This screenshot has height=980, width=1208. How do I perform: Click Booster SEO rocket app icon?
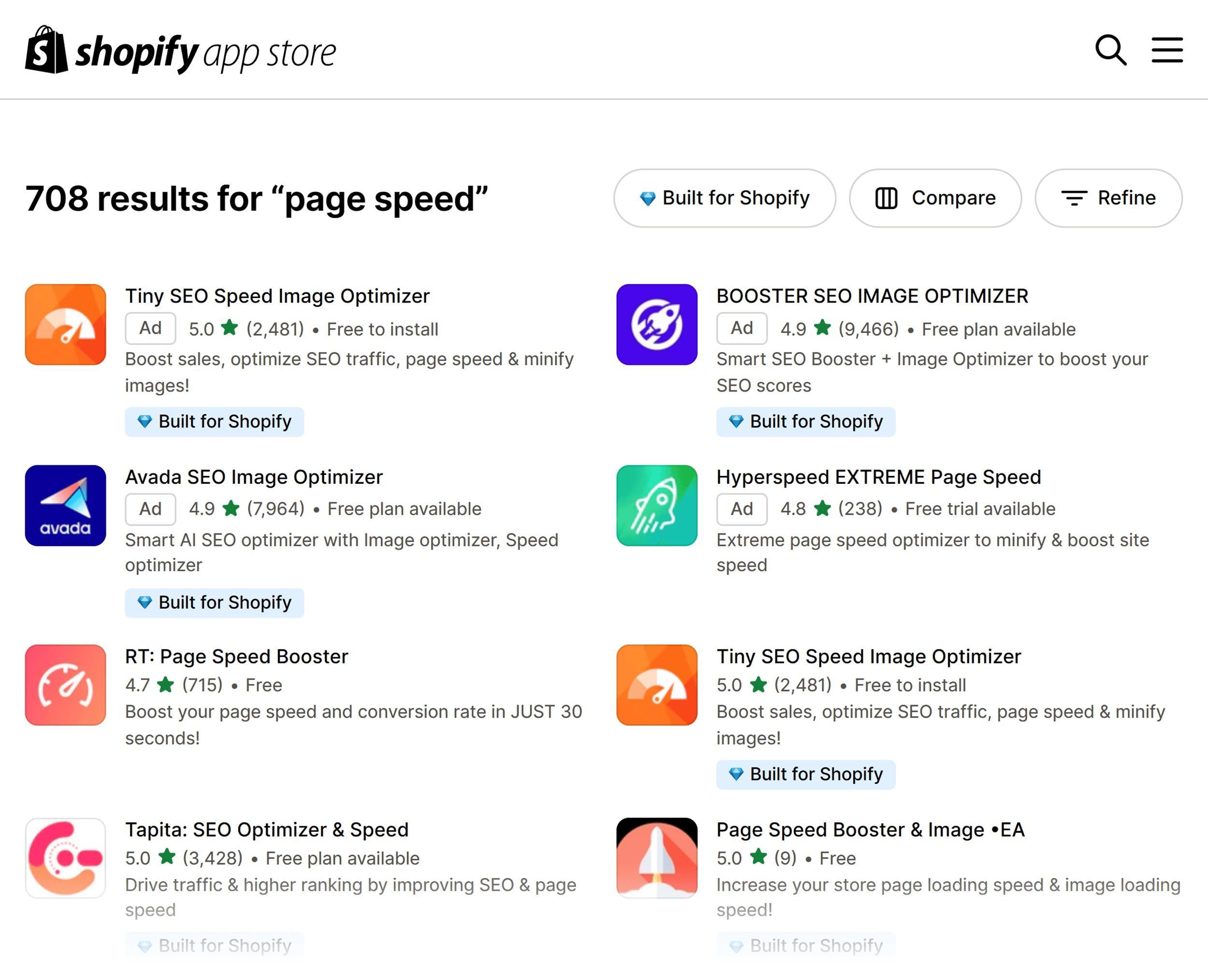point(657,325)
